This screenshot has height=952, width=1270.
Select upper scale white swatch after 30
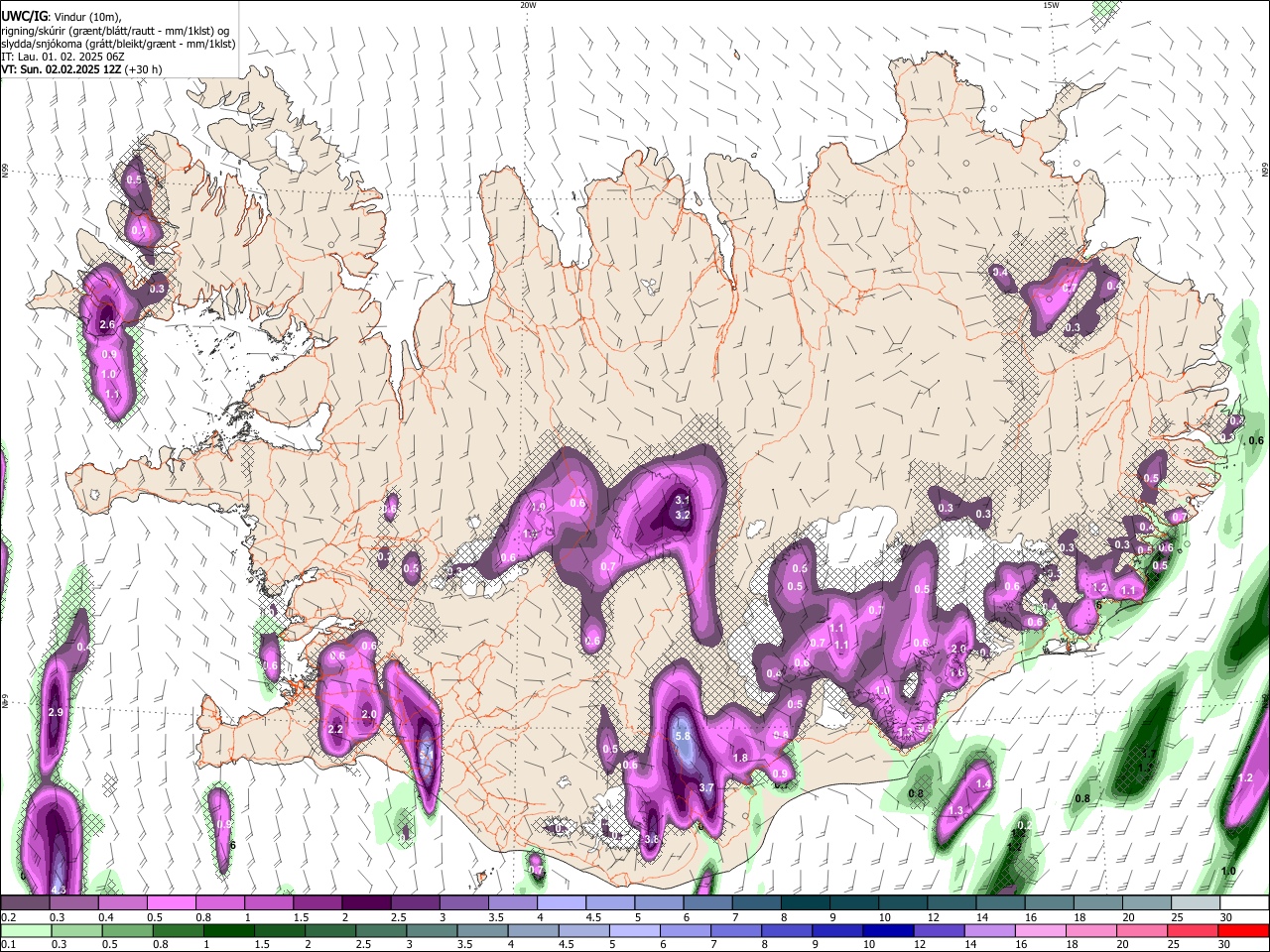1246,903
